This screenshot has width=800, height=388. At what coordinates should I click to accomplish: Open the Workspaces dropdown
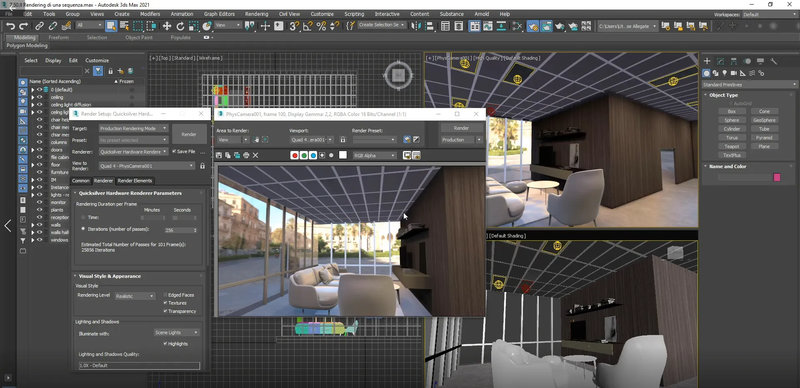click(x=769, y=15)
